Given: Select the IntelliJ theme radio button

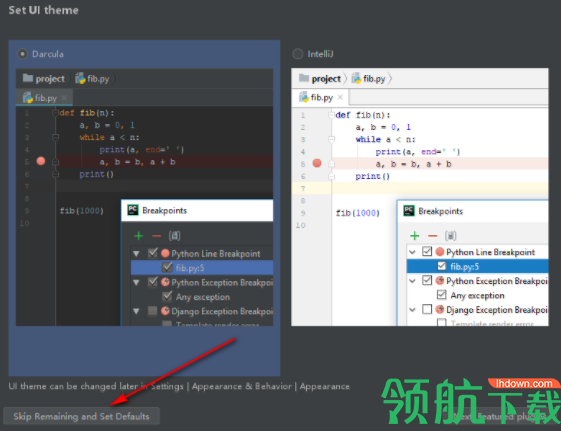Looking at the screenshot, I should [x=298, y=54].
